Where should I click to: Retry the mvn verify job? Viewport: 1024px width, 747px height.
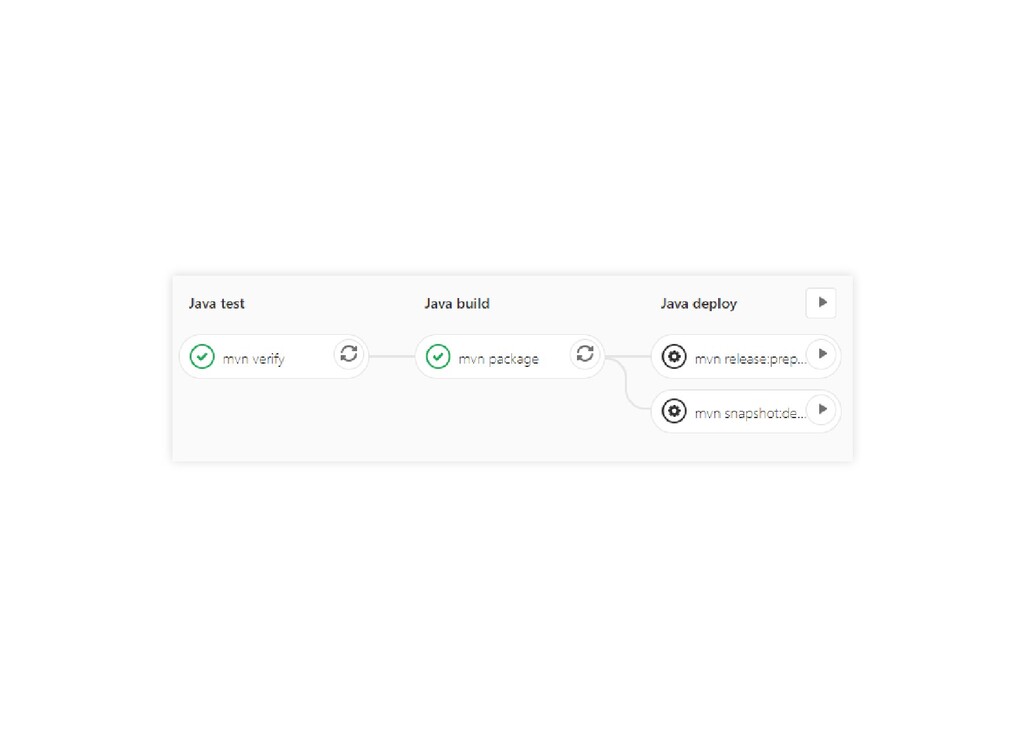(x=349, y=354)
